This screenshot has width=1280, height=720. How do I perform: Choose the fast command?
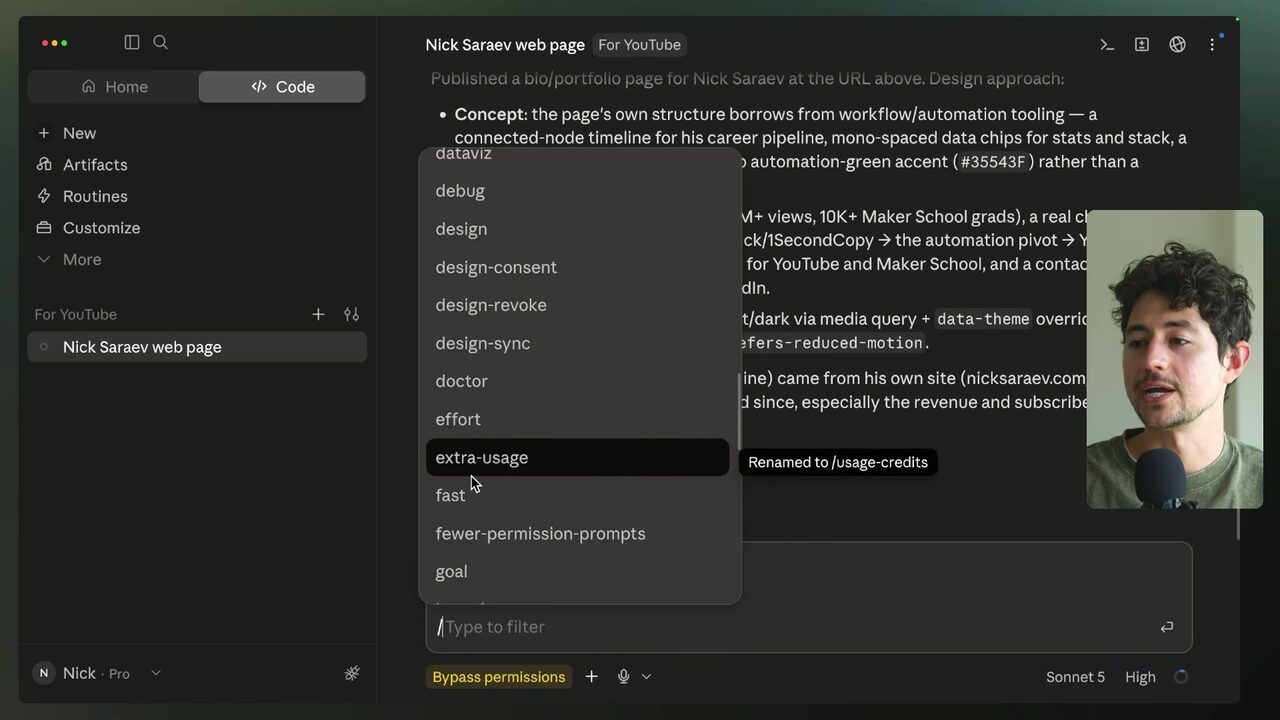tap(578, 495)
